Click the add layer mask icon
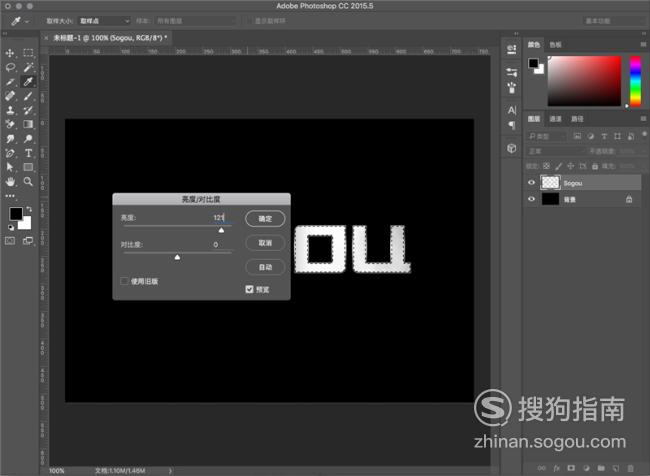Screen dimensions: 650x476 [x=571, y=468]
